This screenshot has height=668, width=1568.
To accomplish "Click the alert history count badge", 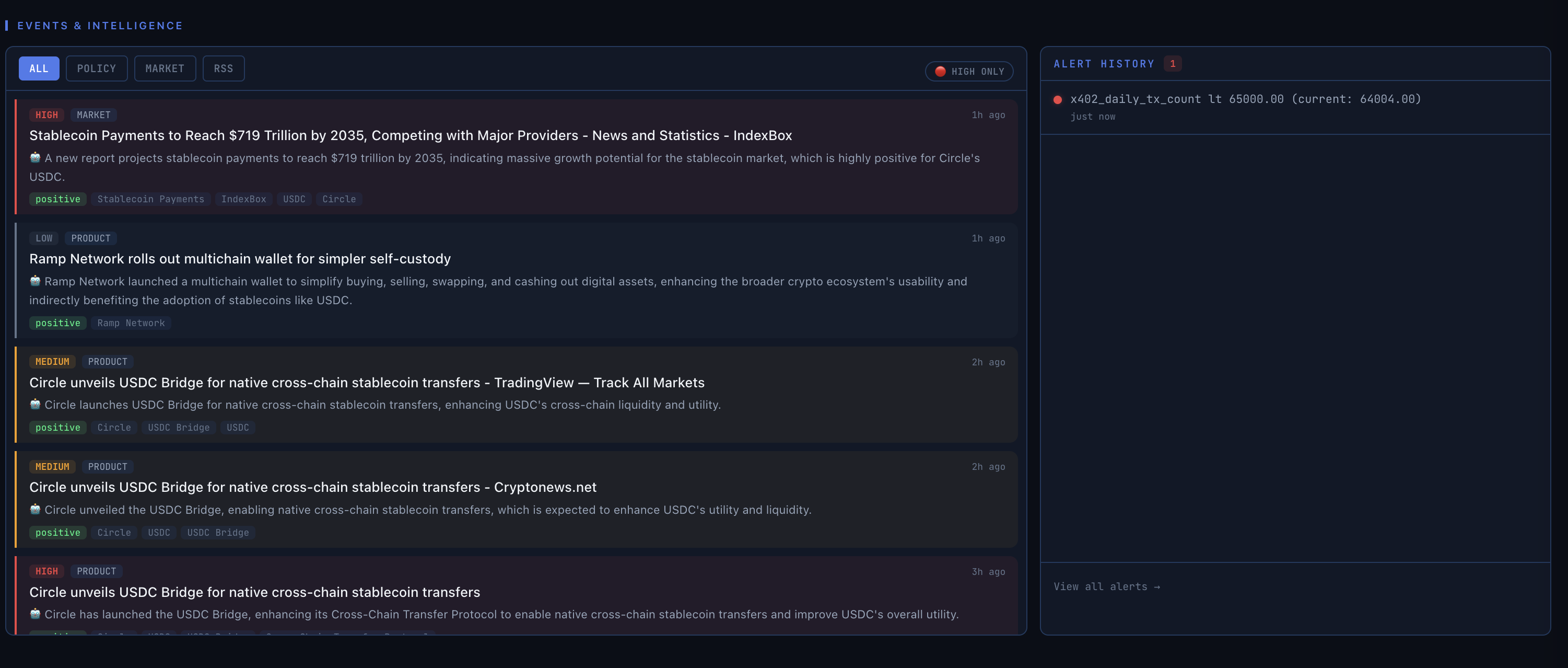I will [x=1173, y=64].
